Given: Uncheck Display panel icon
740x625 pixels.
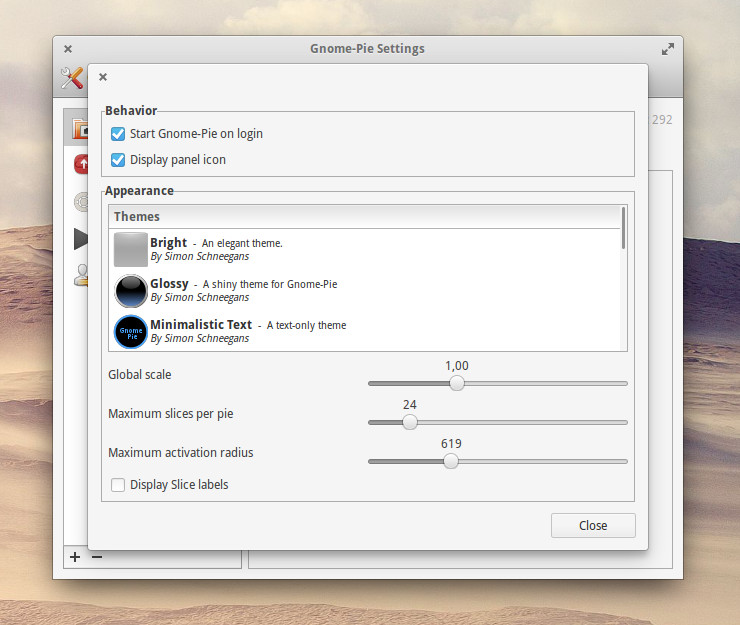Looking at the screenshot, I should click(118, 160).
